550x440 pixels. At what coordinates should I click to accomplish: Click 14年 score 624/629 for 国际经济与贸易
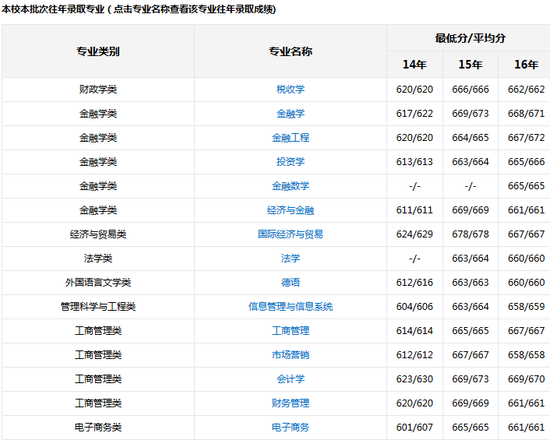(415, 234)
